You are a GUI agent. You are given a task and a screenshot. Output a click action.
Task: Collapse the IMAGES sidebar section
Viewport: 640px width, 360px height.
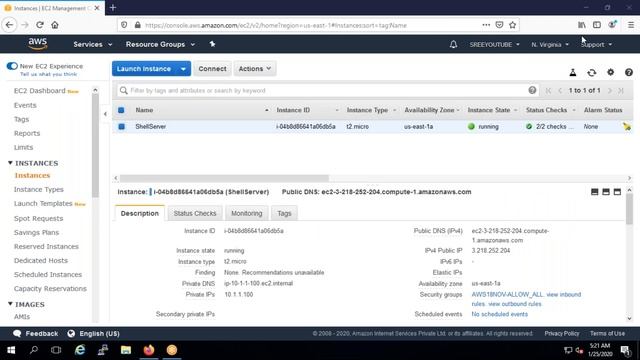pos(10,304)
